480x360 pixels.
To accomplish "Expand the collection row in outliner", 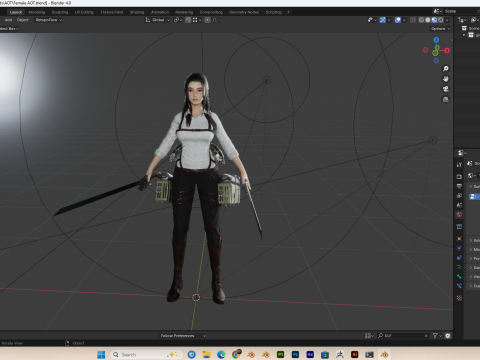I will (464, 35).
